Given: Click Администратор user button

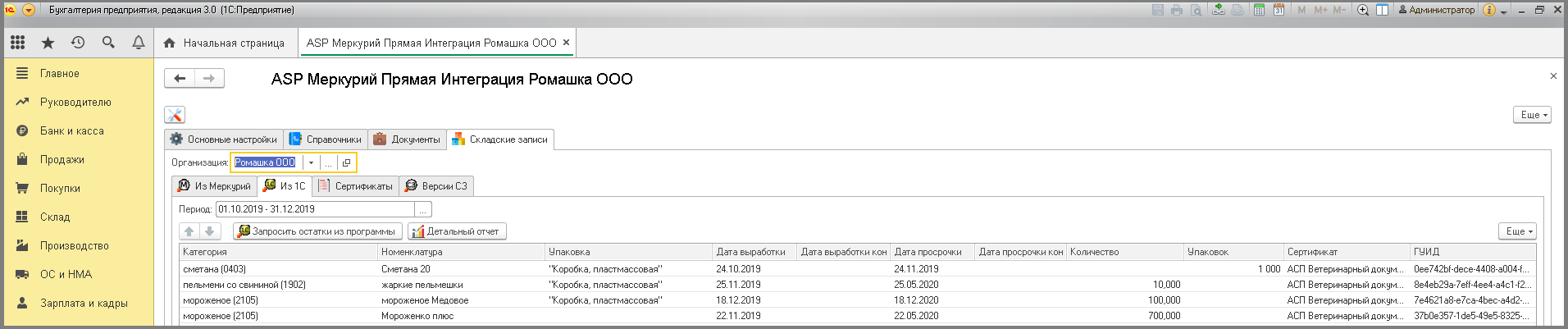Looking at the screenshot, I should pyautogui.click(x=1436, y=10).
